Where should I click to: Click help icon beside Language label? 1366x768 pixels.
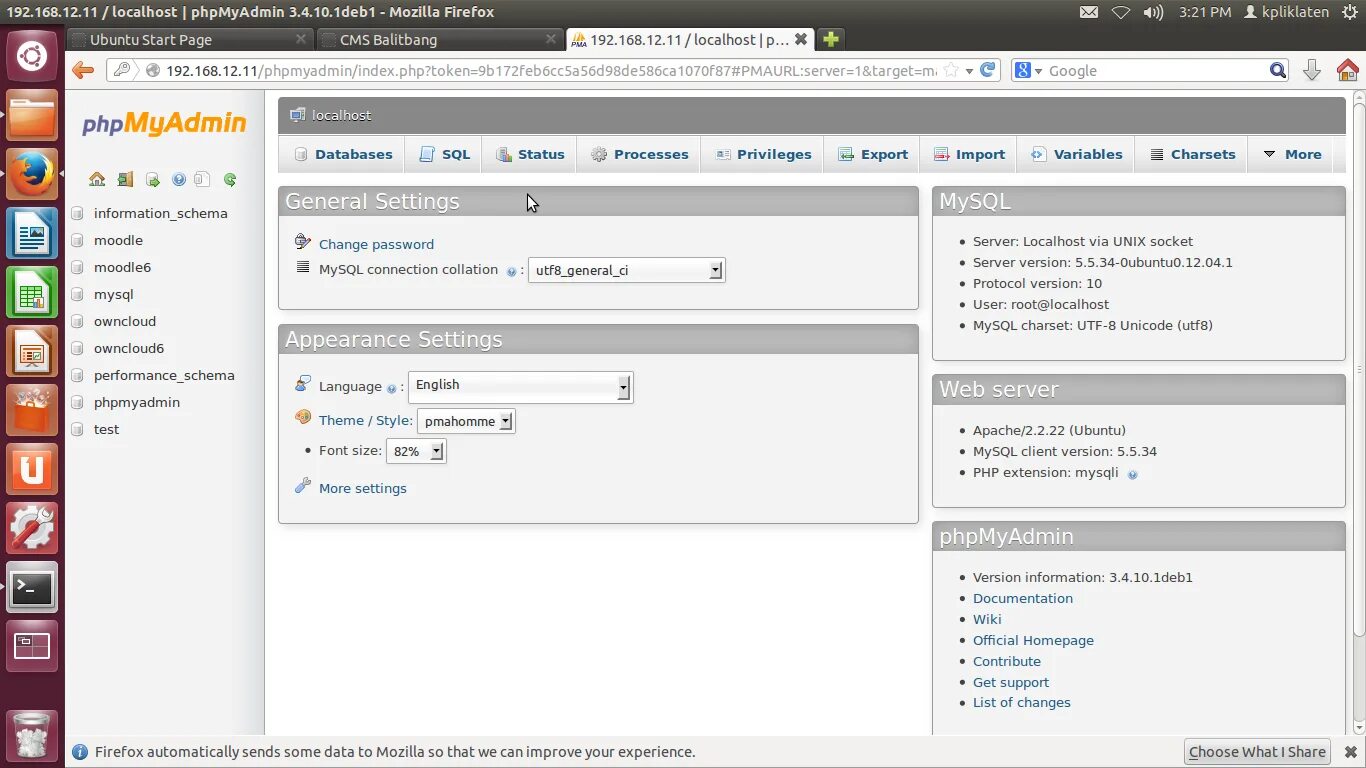pos(391,388)
